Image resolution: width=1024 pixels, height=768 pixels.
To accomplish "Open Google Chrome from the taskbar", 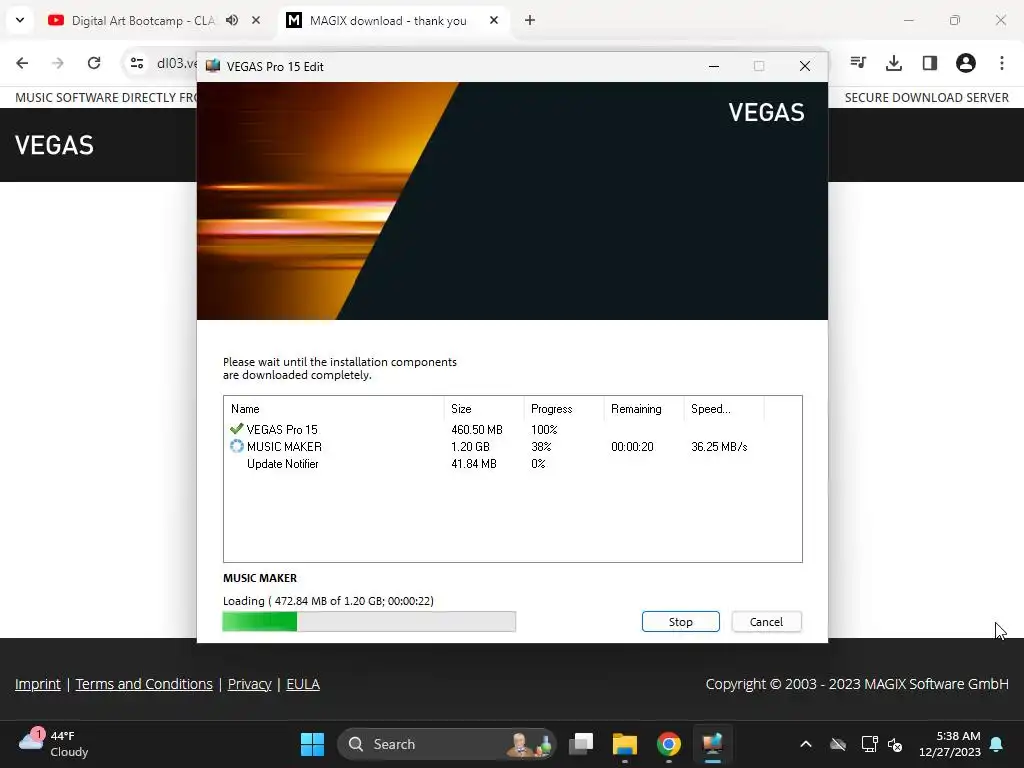I will (x=668, y=744).
